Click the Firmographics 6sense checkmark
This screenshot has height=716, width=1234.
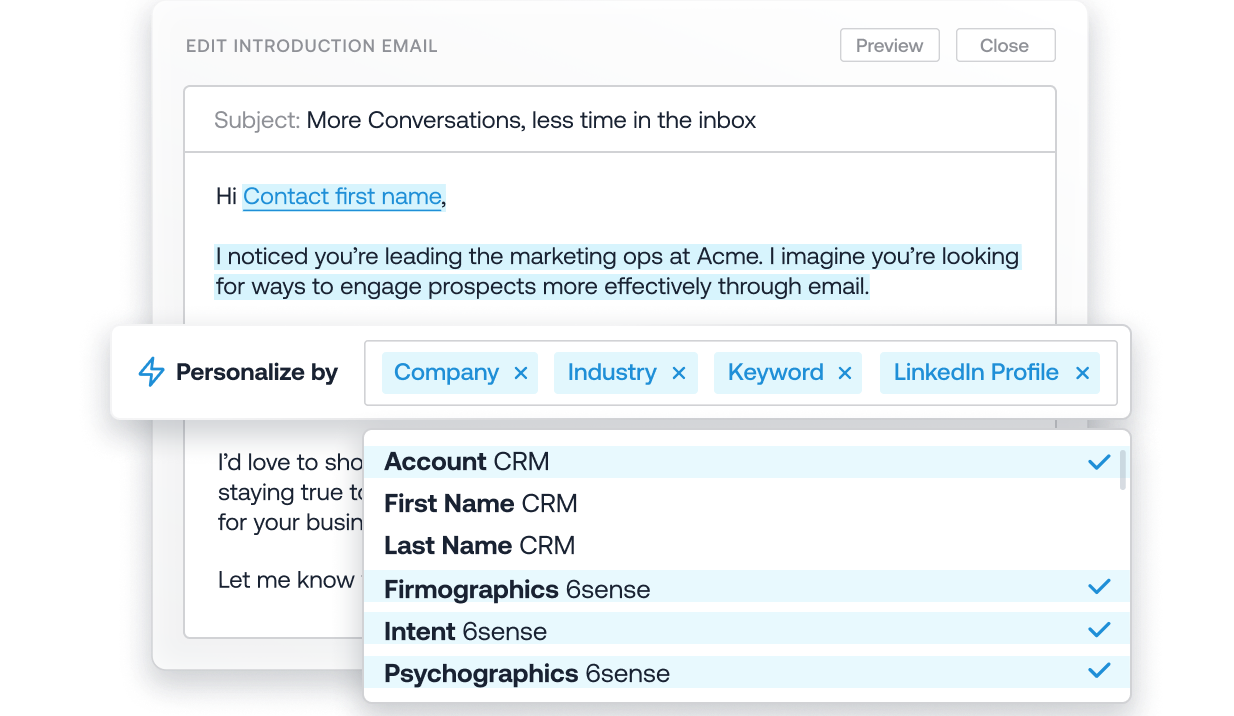pyautogui.click(x=1099, y=587)
